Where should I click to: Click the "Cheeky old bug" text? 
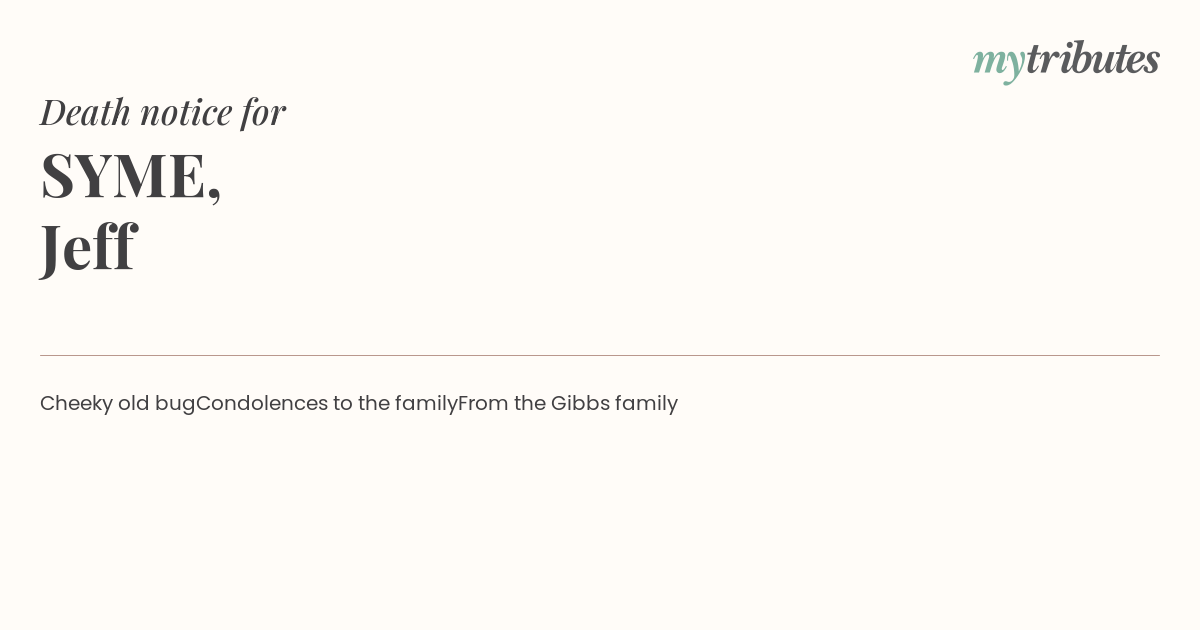coord(118,403)
